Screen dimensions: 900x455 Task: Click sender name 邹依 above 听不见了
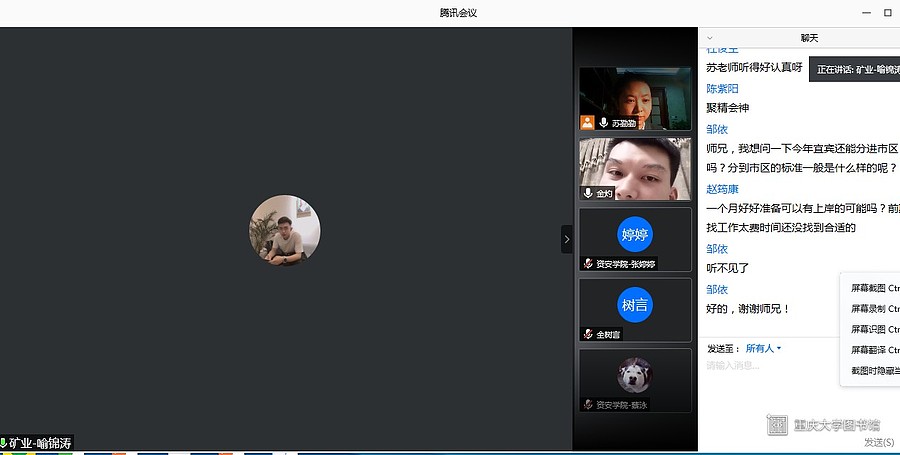(x=717, y=249)
